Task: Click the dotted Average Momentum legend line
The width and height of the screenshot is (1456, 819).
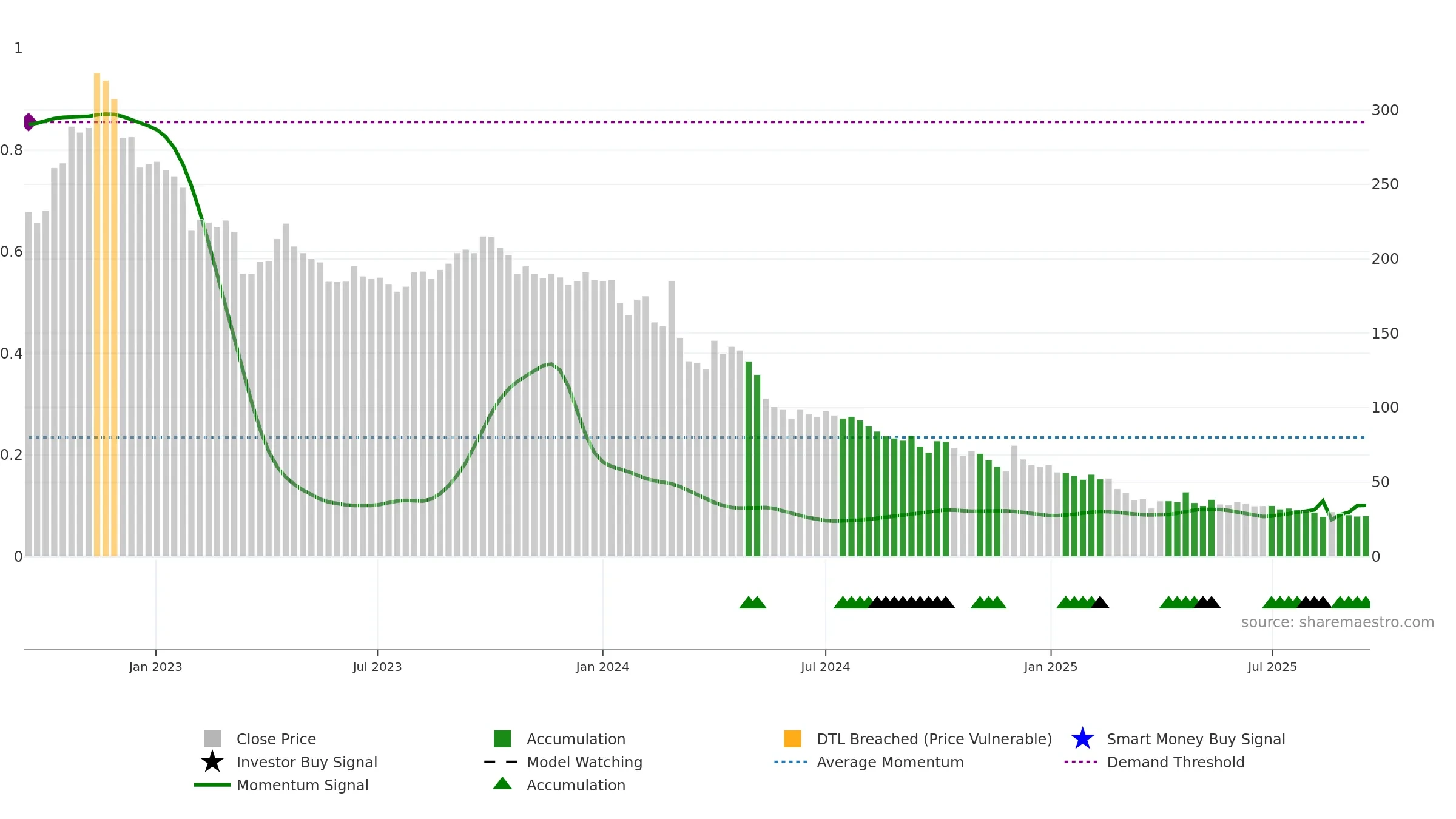Action: click(x=791, y=762)
